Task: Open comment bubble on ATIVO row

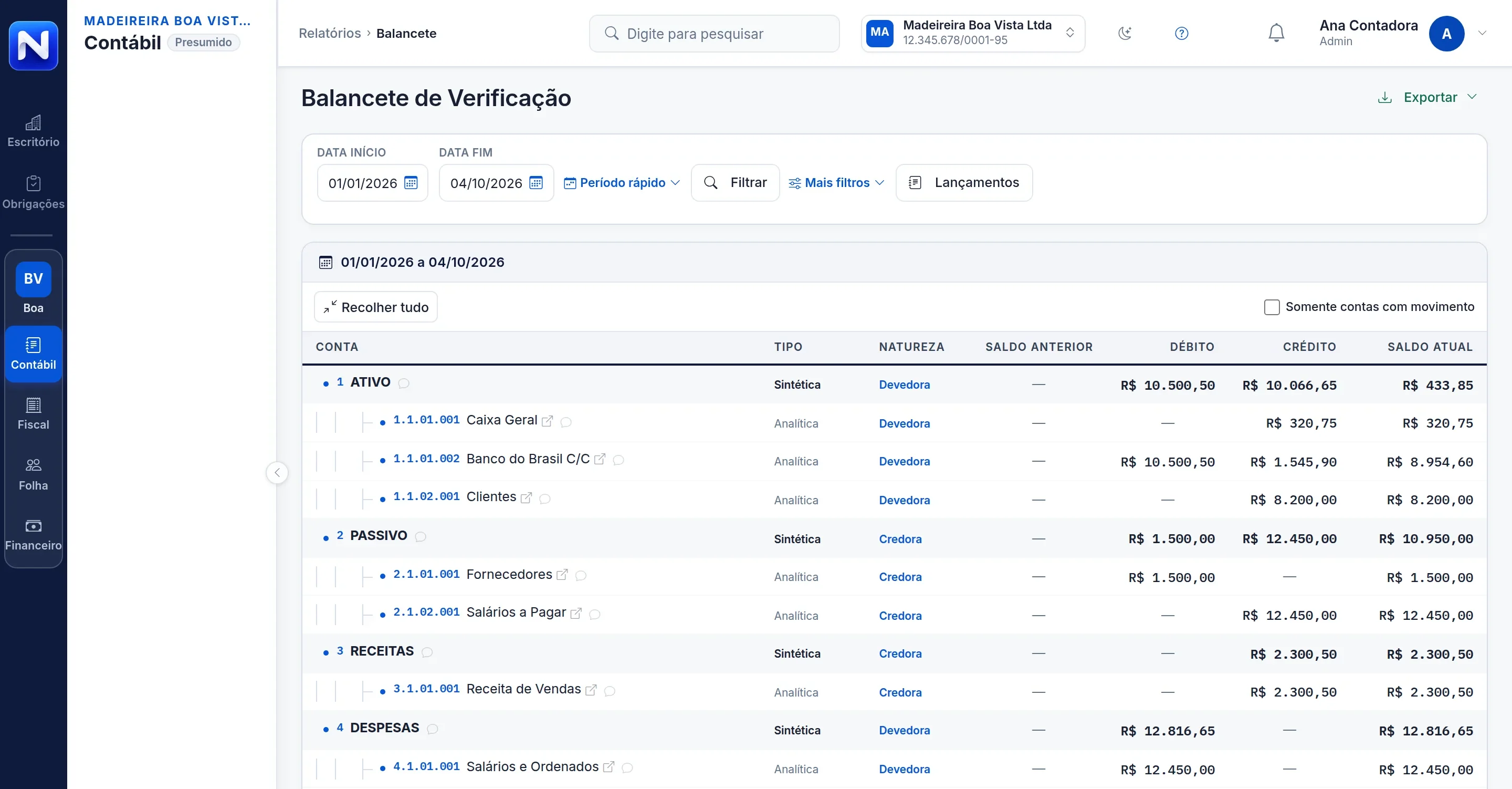Action: point(404,383)
